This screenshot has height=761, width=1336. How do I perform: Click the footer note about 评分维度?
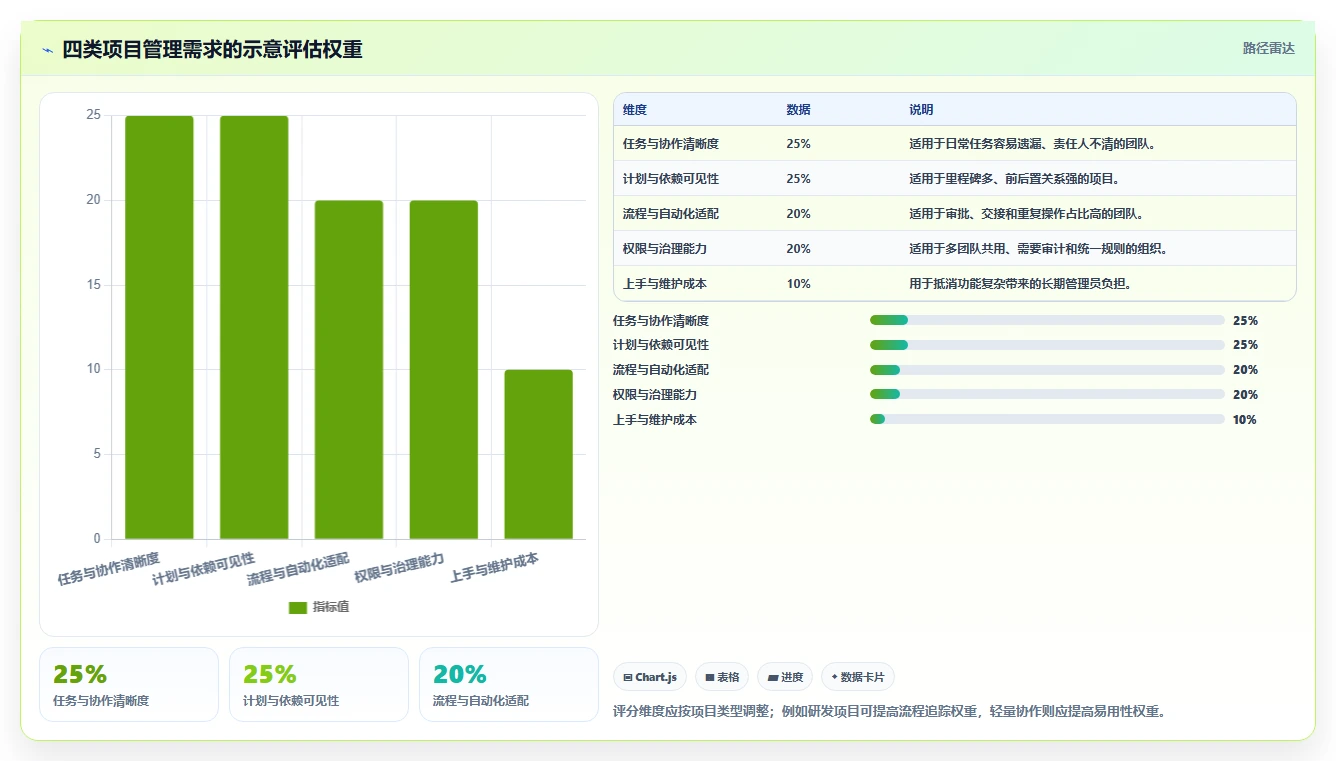[x=890, y=712]
